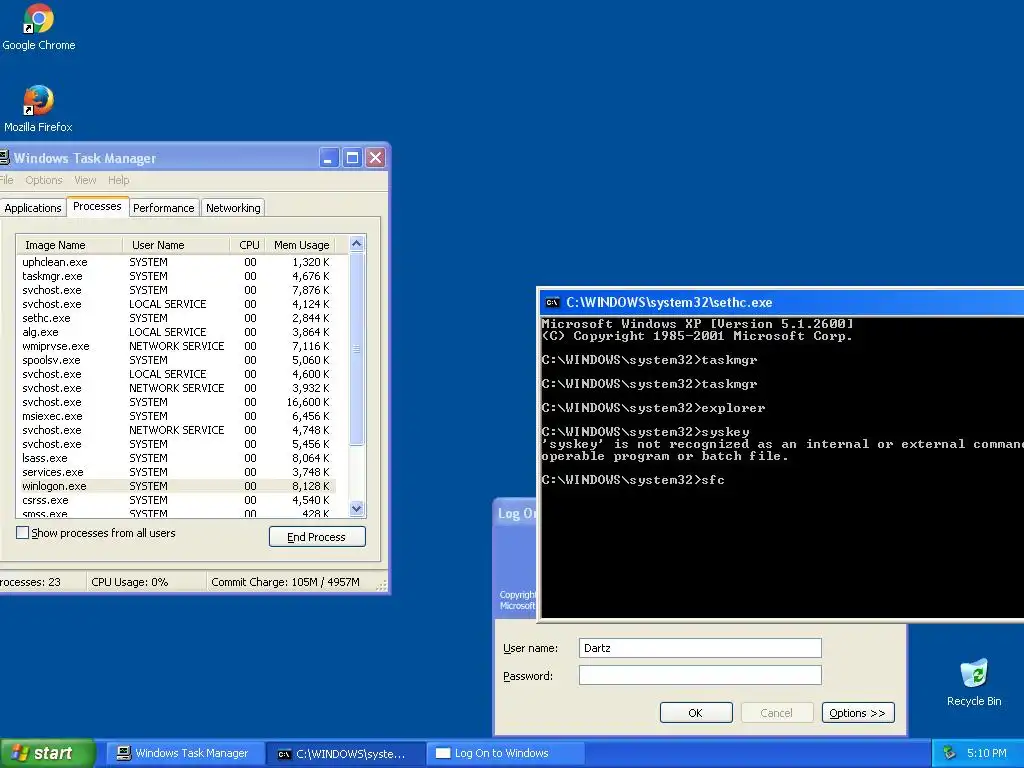Viewport: 1024px width, 768px height.
Task: Select the lsass.exe process row
Action: (x=176, y=458)
